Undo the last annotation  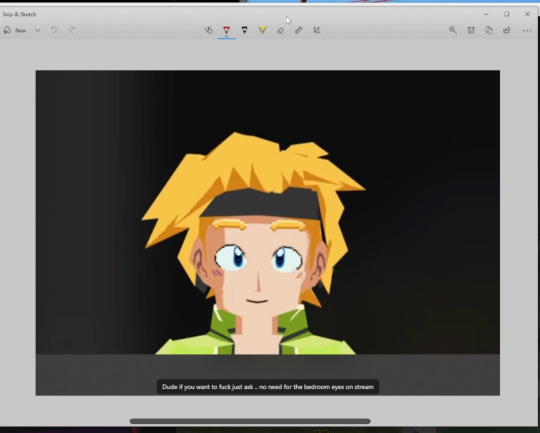coord(54,30)
